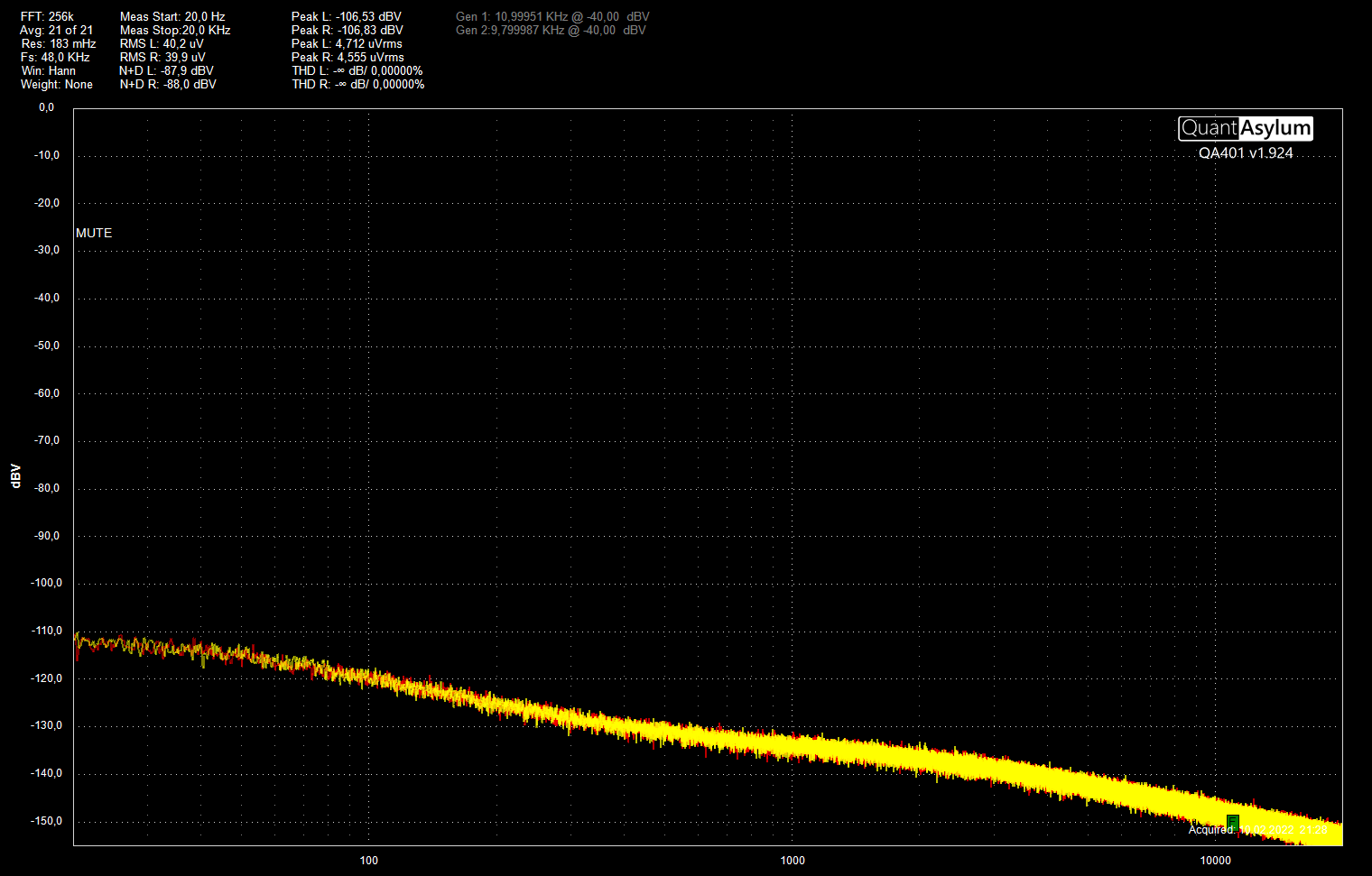Image resolution: width=1372 pixels, height=876 pixels.
Task: Click the QuantAsylum logo
Action: point(1246,128)
